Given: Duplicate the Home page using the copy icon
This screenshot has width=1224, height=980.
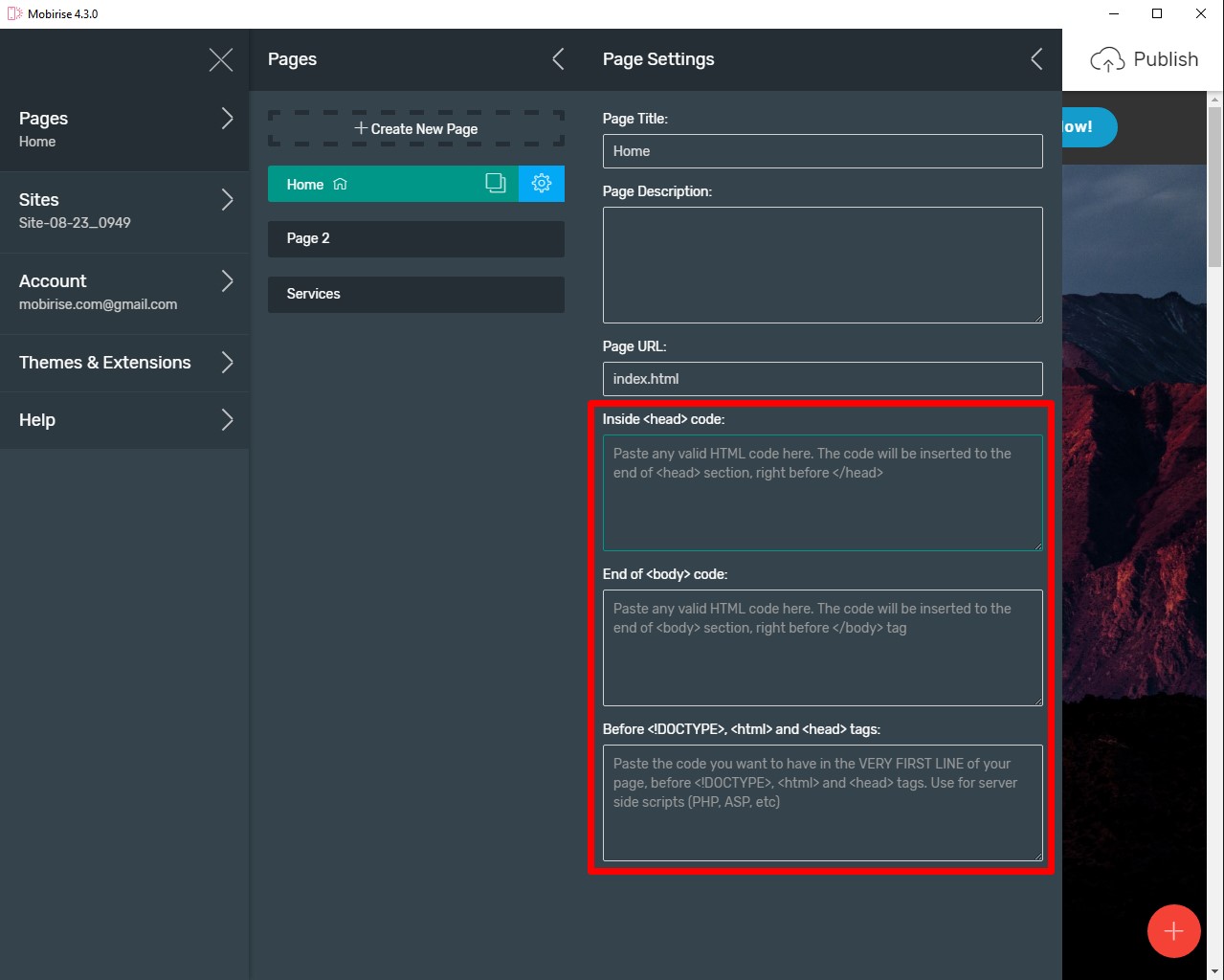Looking at the screenshot, I should pyautogui.click(x=497, y=183).
